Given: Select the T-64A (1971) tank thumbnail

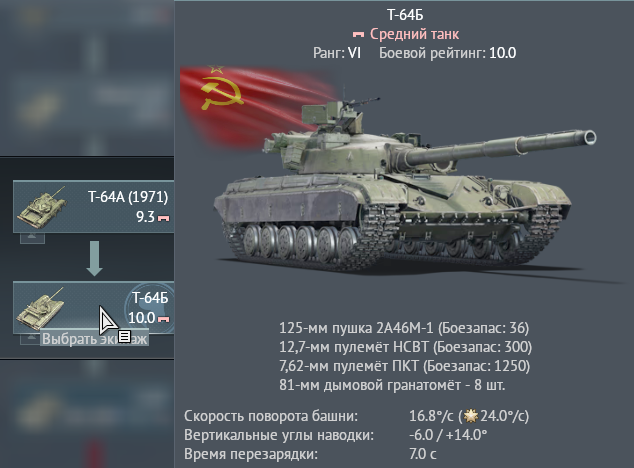Looking at the screenshot, I should coord(42,207).
